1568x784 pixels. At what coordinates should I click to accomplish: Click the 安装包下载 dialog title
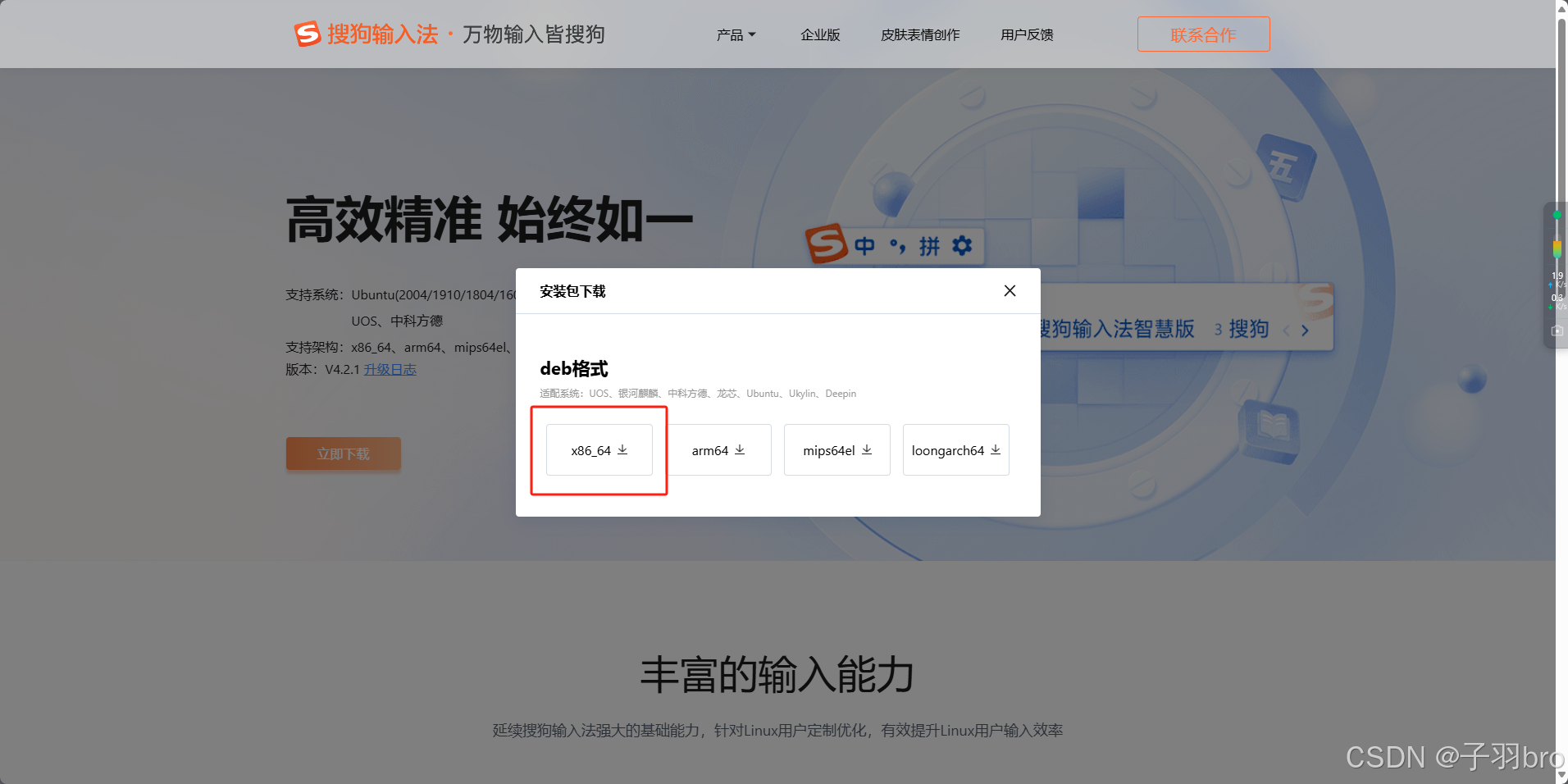[x=572, y=291]
